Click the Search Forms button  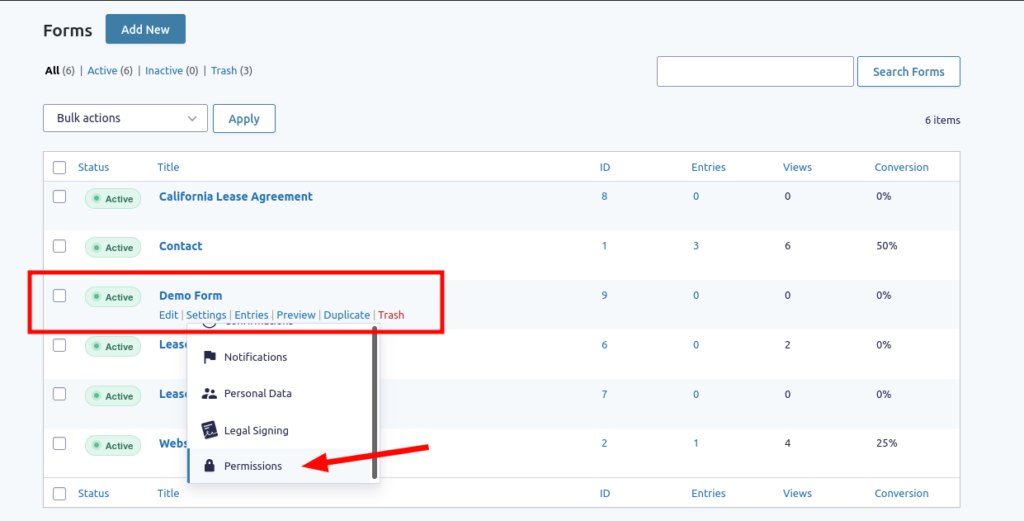click(908, 72)
